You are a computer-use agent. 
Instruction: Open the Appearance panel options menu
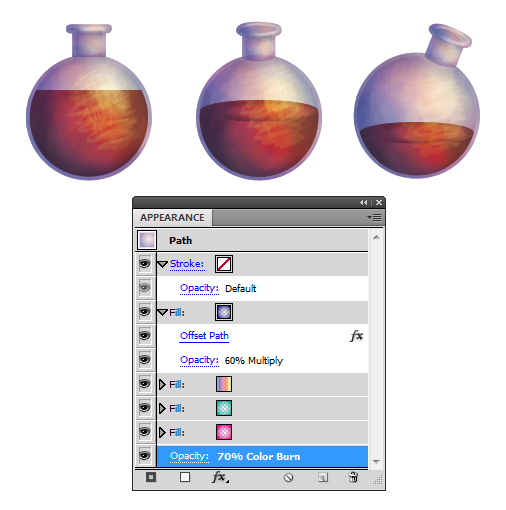point(374,218)
